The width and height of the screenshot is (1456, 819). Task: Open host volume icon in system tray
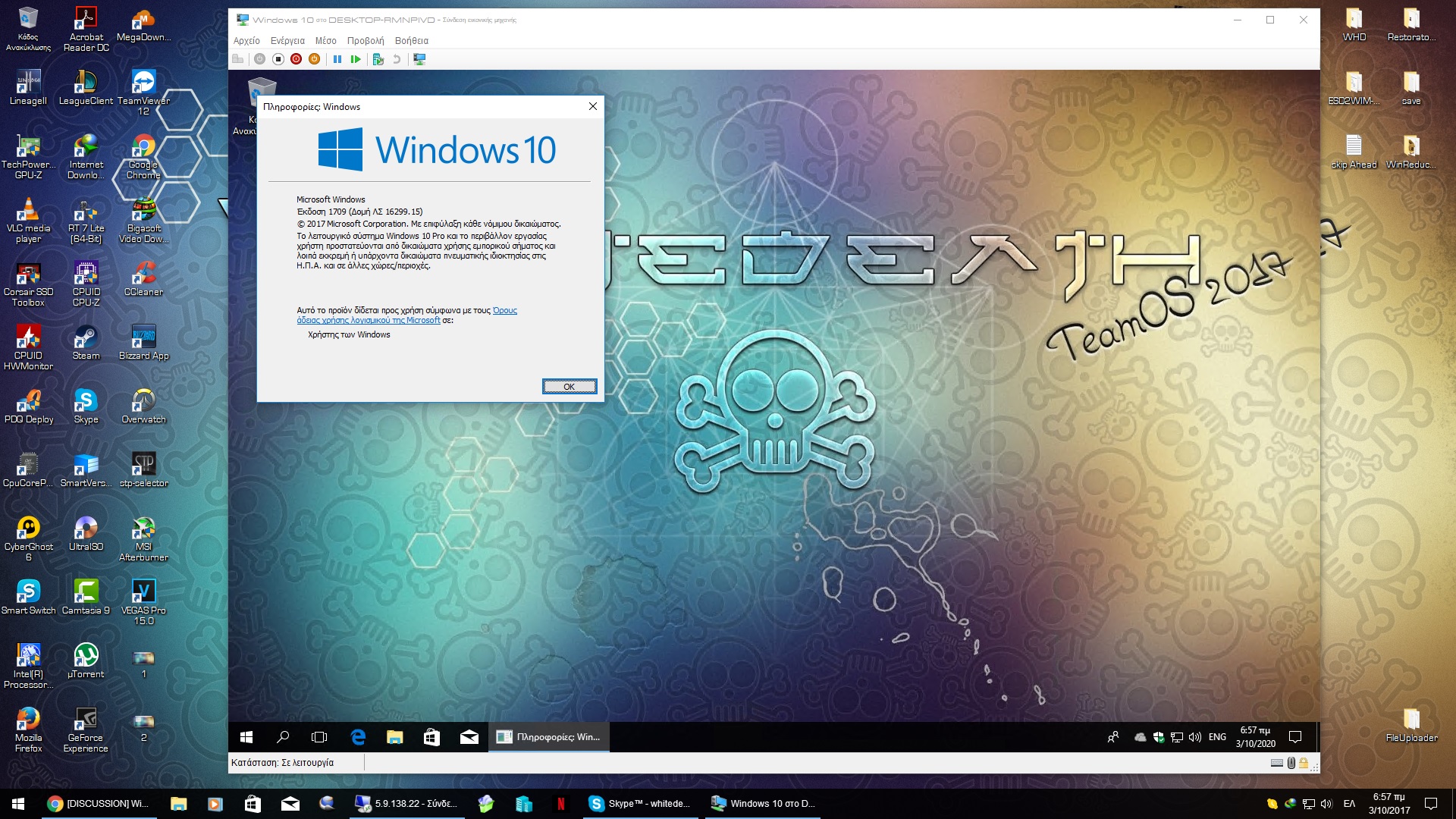[1326, 804]
